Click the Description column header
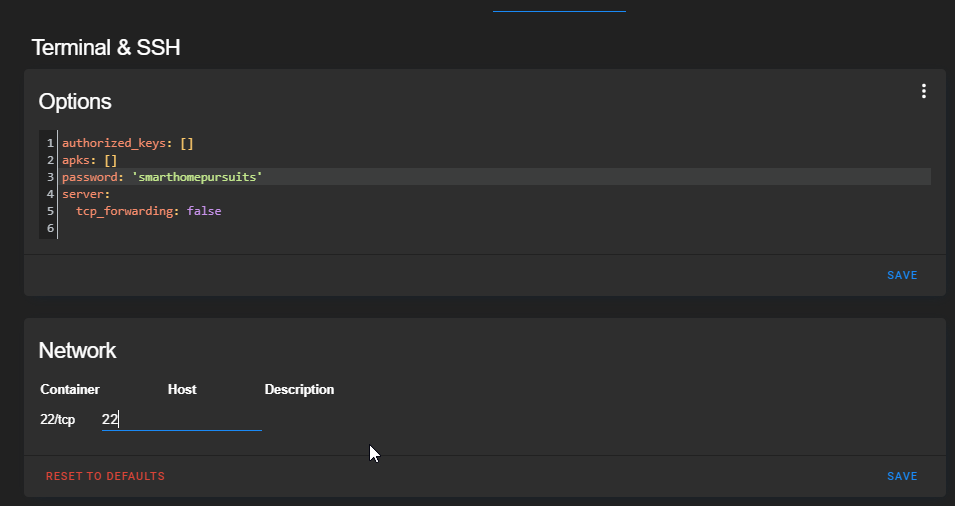This screenshot has height=506, width=955. pyautogui.click(x=299, y=389)
